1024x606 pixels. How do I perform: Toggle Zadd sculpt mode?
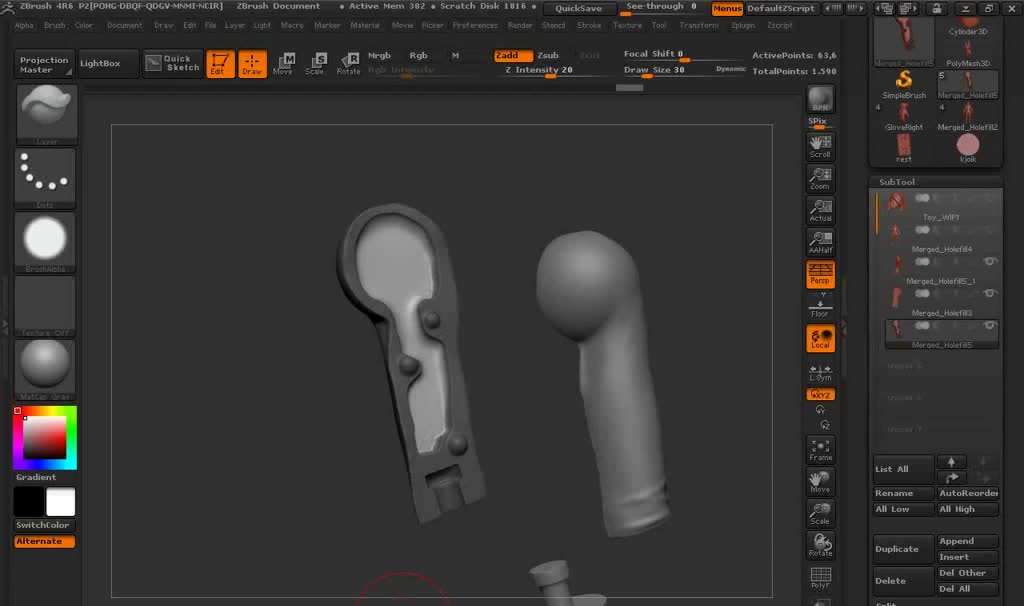click(513, 56)
